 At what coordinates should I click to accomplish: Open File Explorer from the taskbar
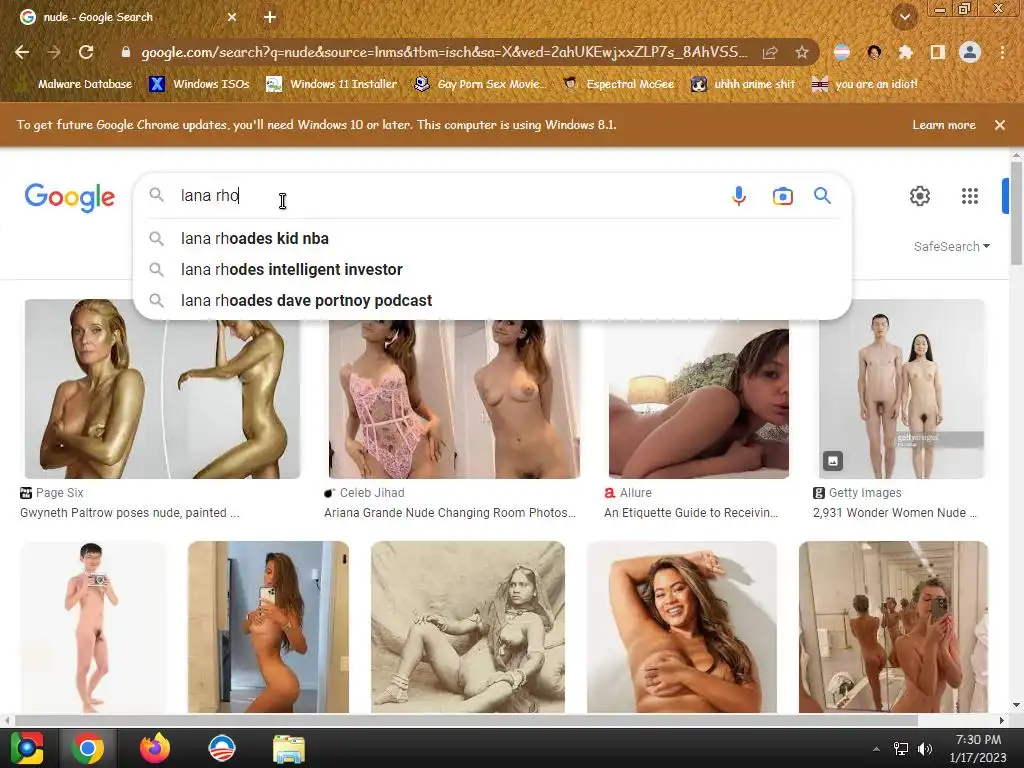click(289, 749)
